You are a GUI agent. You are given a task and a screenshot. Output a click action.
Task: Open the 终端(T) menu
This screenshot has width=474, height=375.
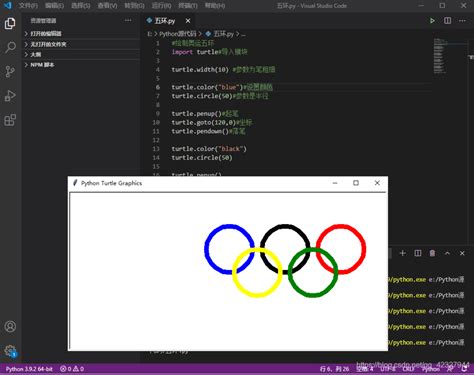point(188,6)
